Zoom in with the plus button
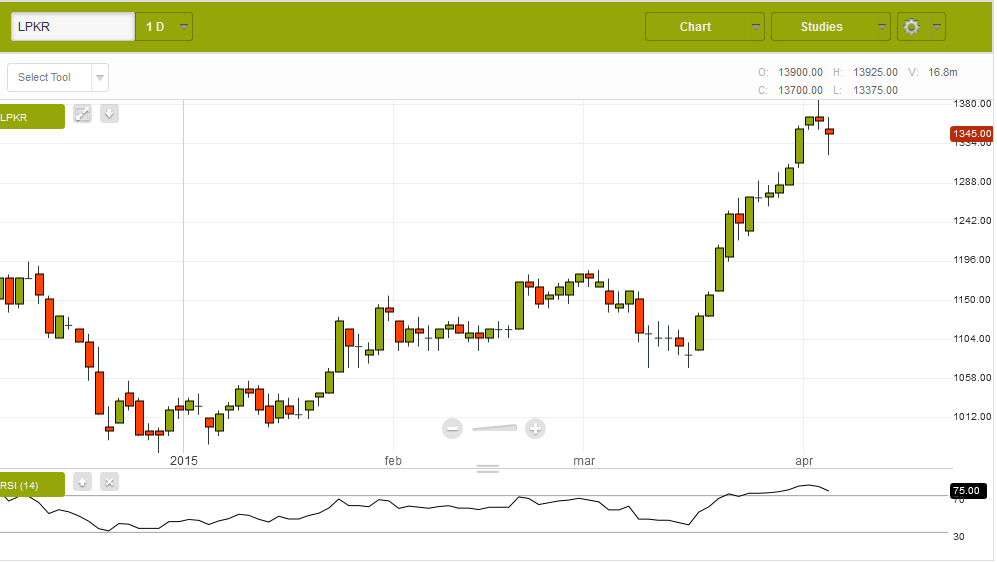Viewport: 997px width, 563px height. (535, 429)
